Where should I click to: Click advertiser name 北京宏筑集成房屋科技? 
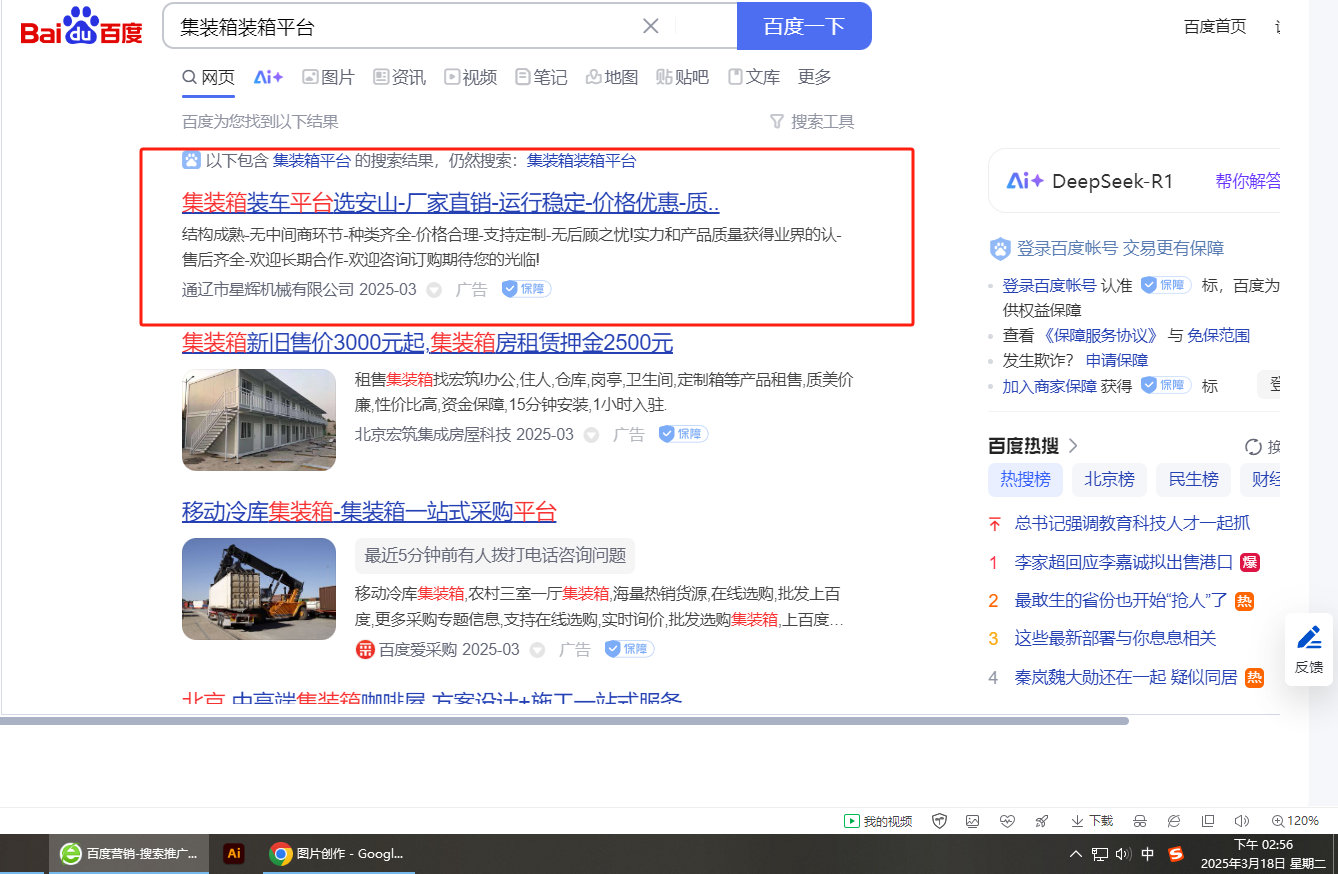[433, 434]
